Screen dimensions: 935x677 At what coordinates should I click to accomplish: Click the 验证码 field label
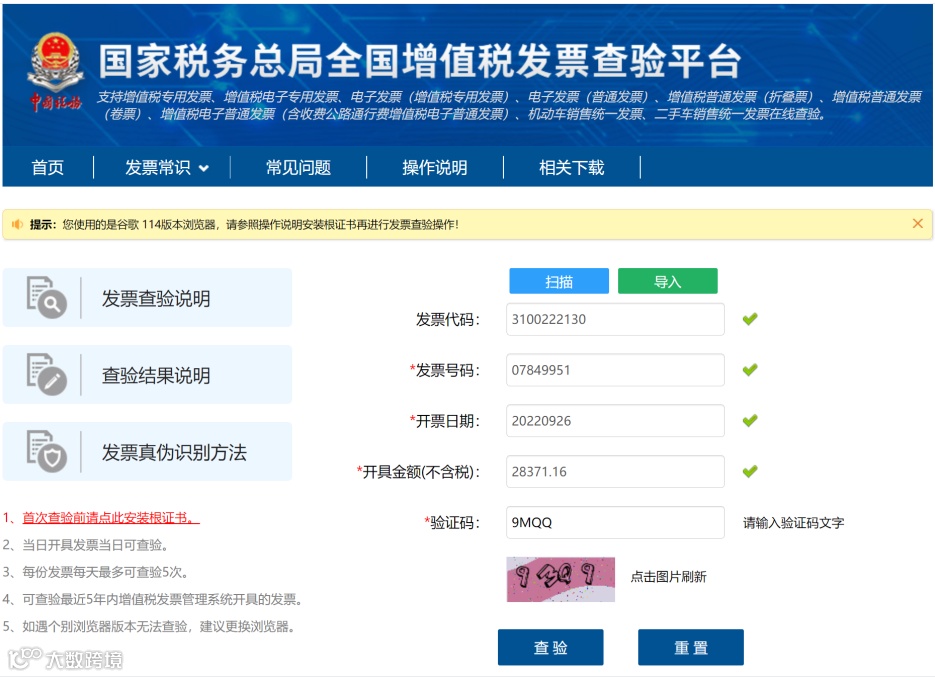coord(451,523)
